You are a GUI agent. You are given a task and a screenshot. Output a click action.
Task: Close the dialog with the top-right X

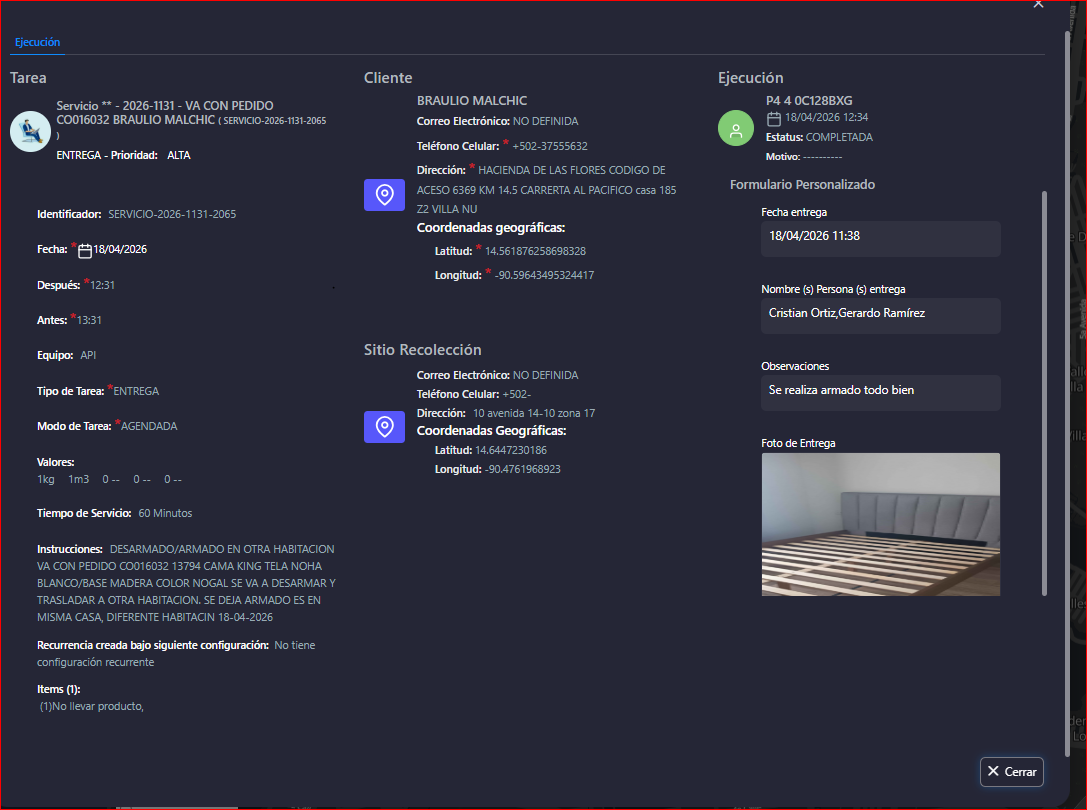pyautogui.click(x=1038, y=5)
